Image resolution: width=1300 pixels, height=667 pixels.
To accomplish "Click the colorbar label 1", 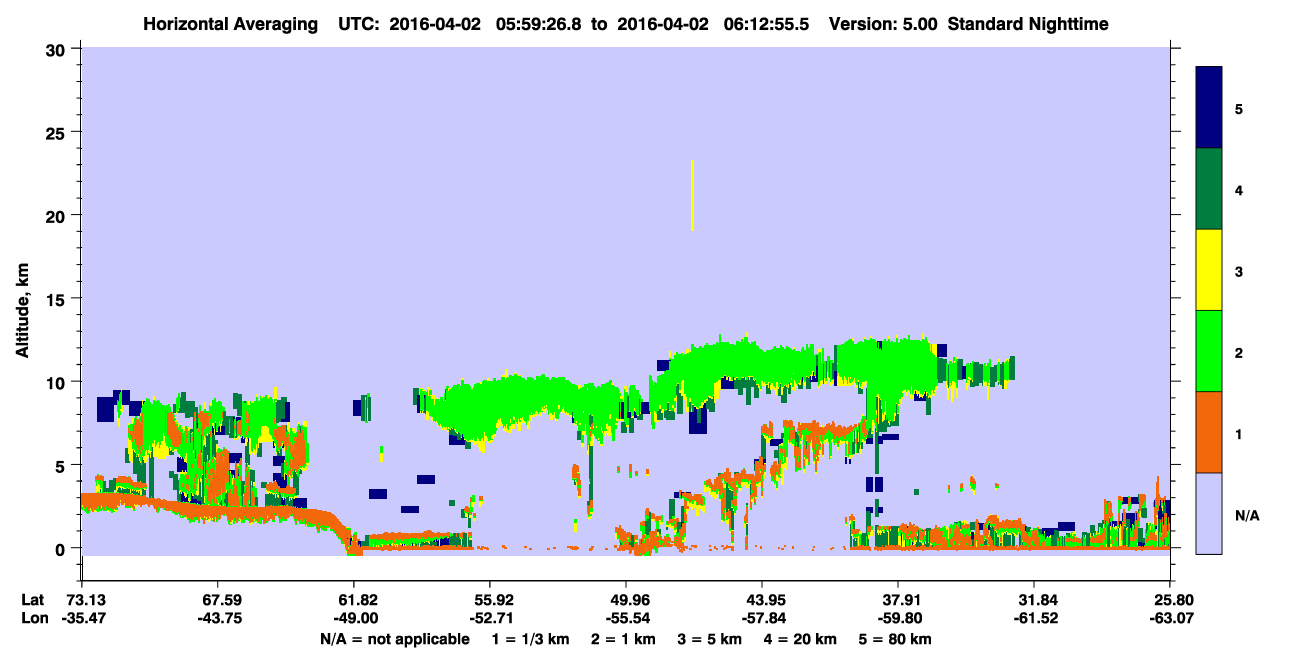I will click(1239, 434).
